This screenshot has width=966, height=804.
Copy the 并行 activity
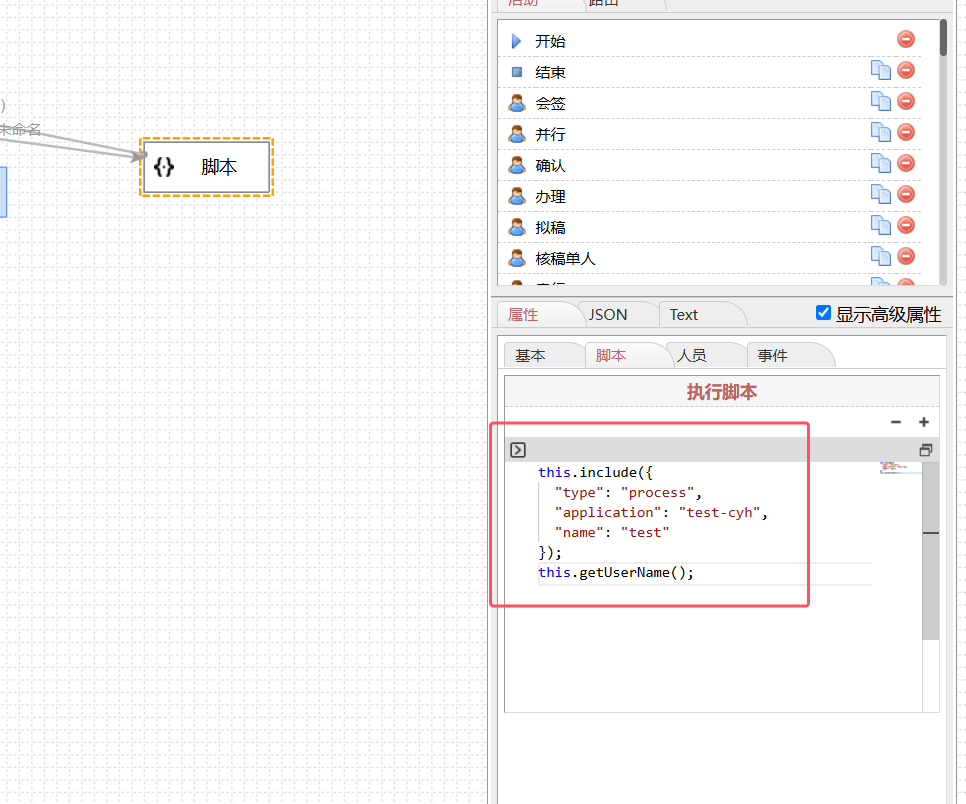[880, 132]
